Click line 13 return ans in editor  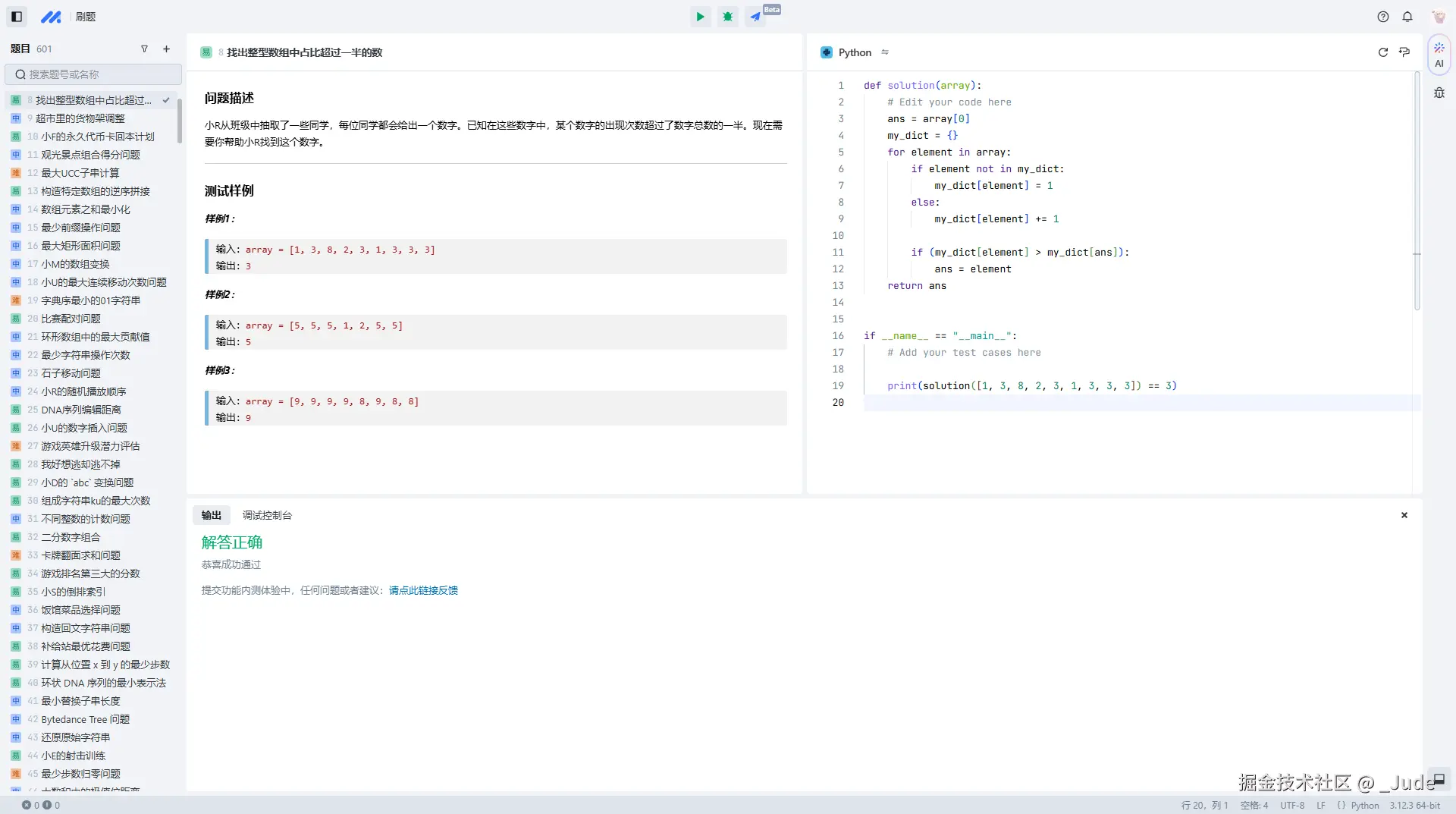pos(916,286)
